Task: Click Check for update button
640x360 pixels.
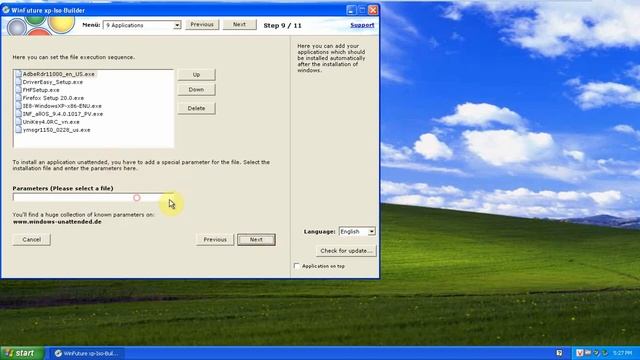Action: 346,251
